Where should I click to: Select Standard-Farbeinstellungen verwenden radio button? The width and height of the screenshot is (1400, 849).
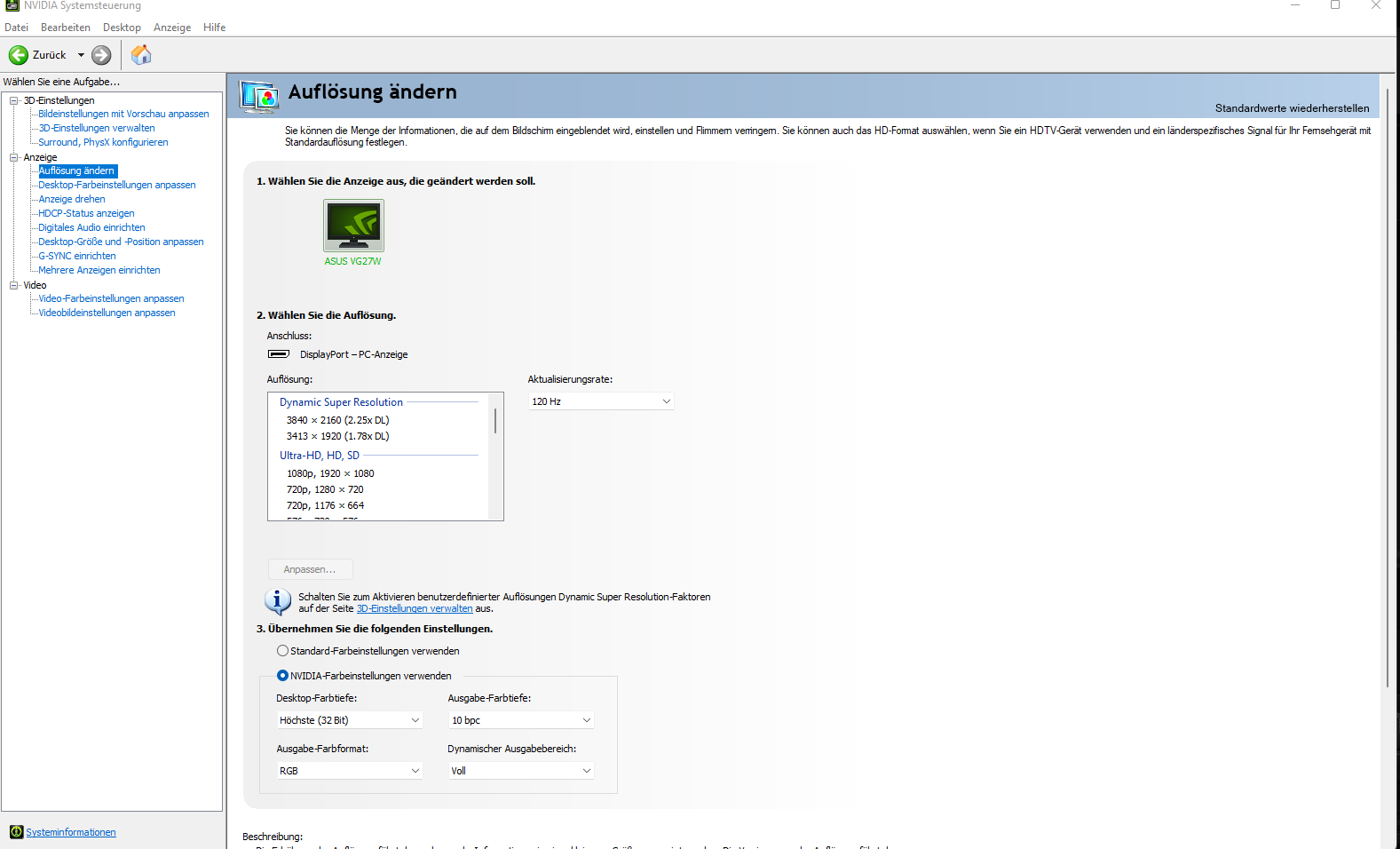click(282, 651)
